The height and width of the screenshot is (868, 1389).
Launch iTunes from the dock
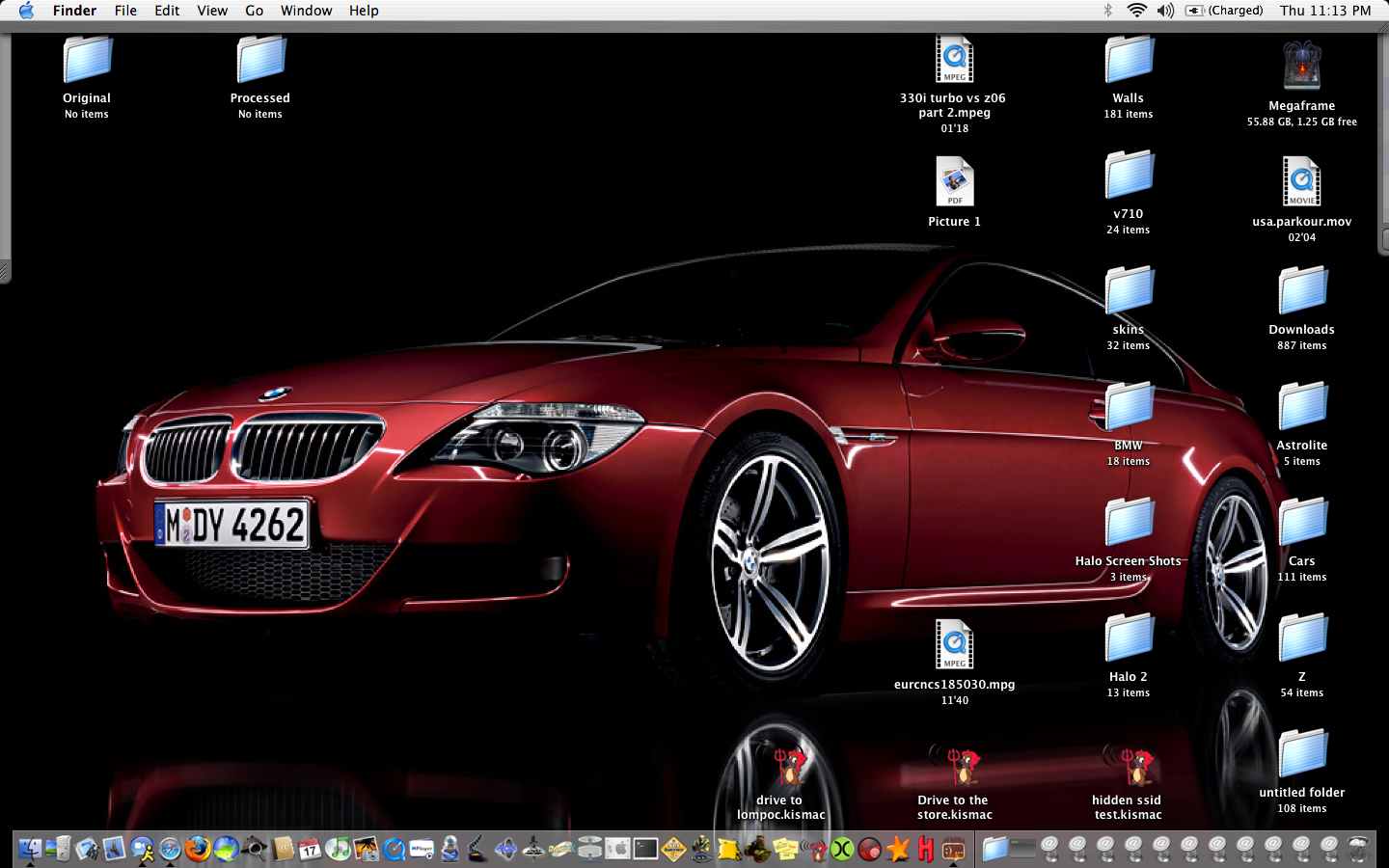pos(338,849)
